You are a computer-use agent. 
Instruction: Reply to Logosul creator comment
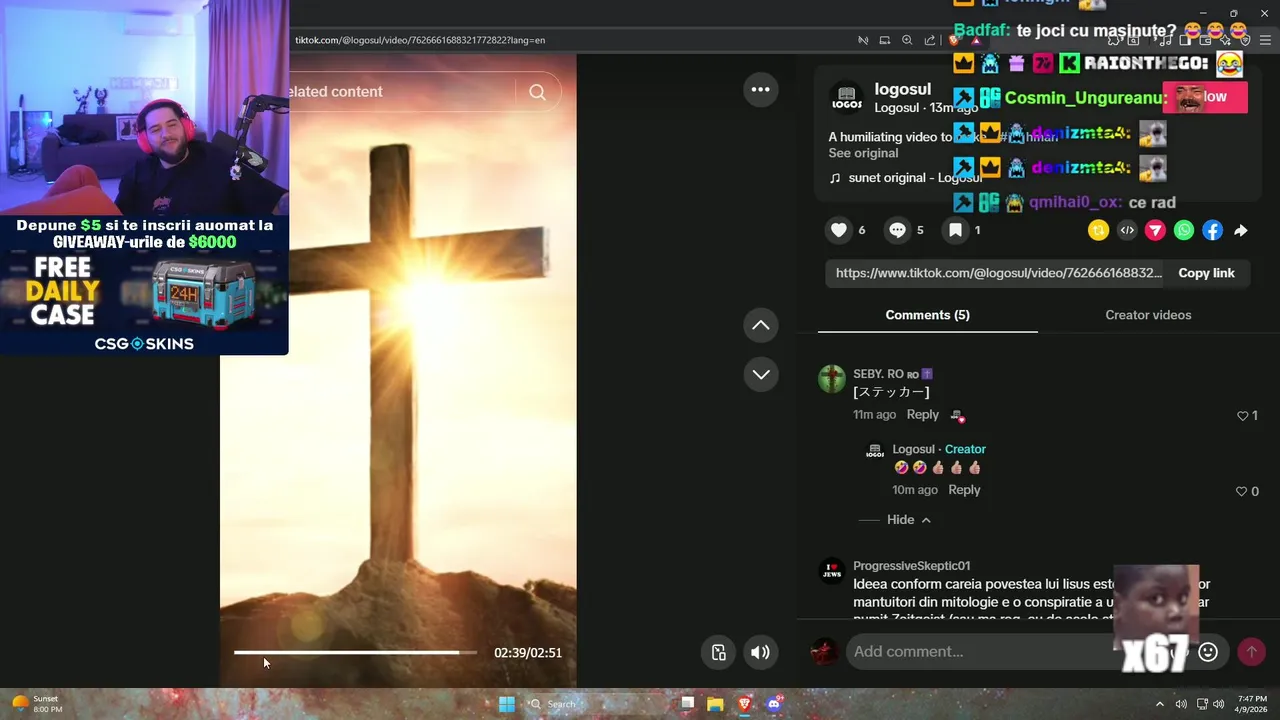pyautogui.click(x=964, y=490)
